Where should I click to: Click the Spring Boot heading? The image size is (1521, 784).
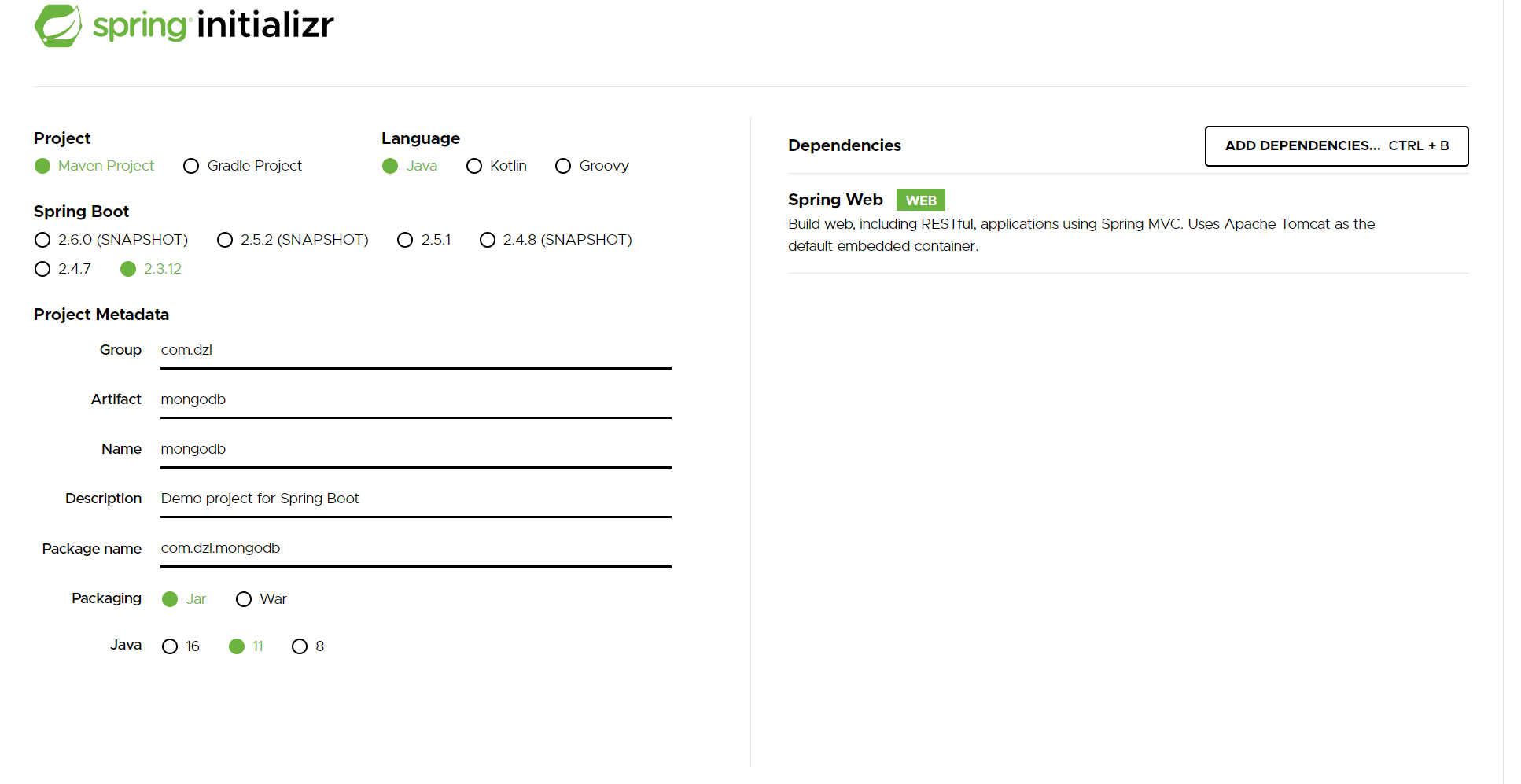click(x=82, y=212)
